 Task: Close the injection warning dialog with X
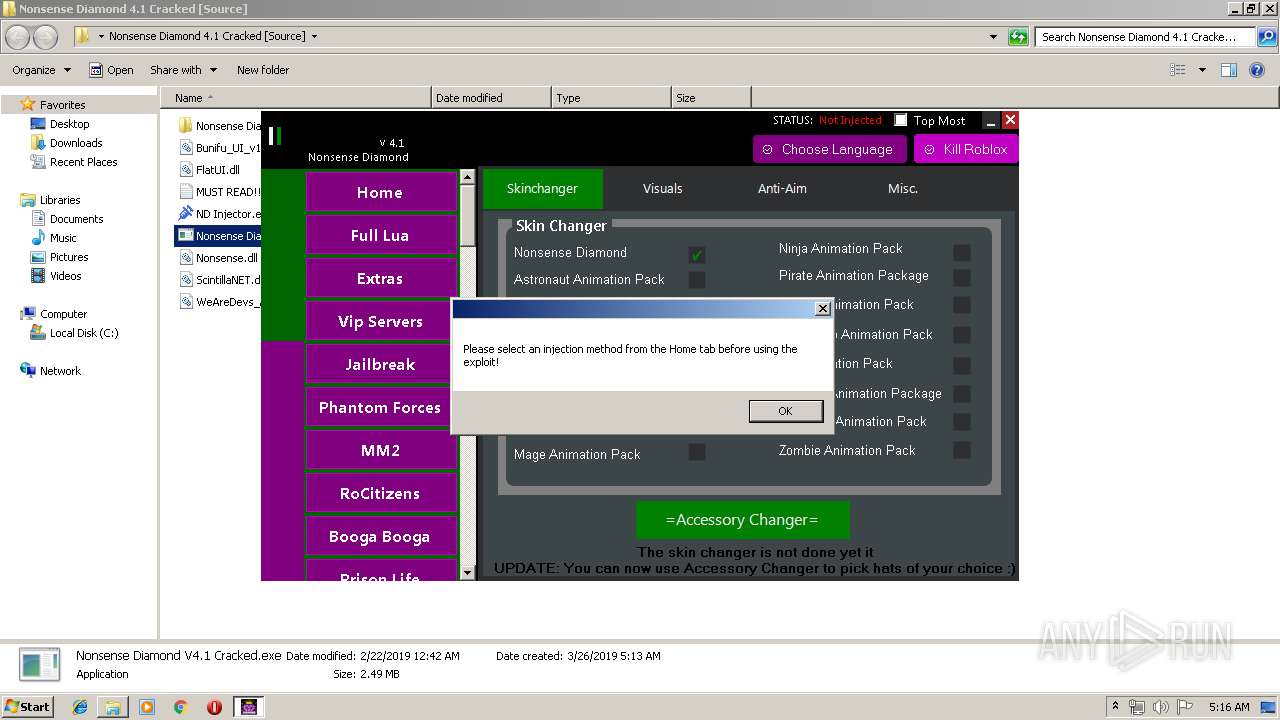822,309
